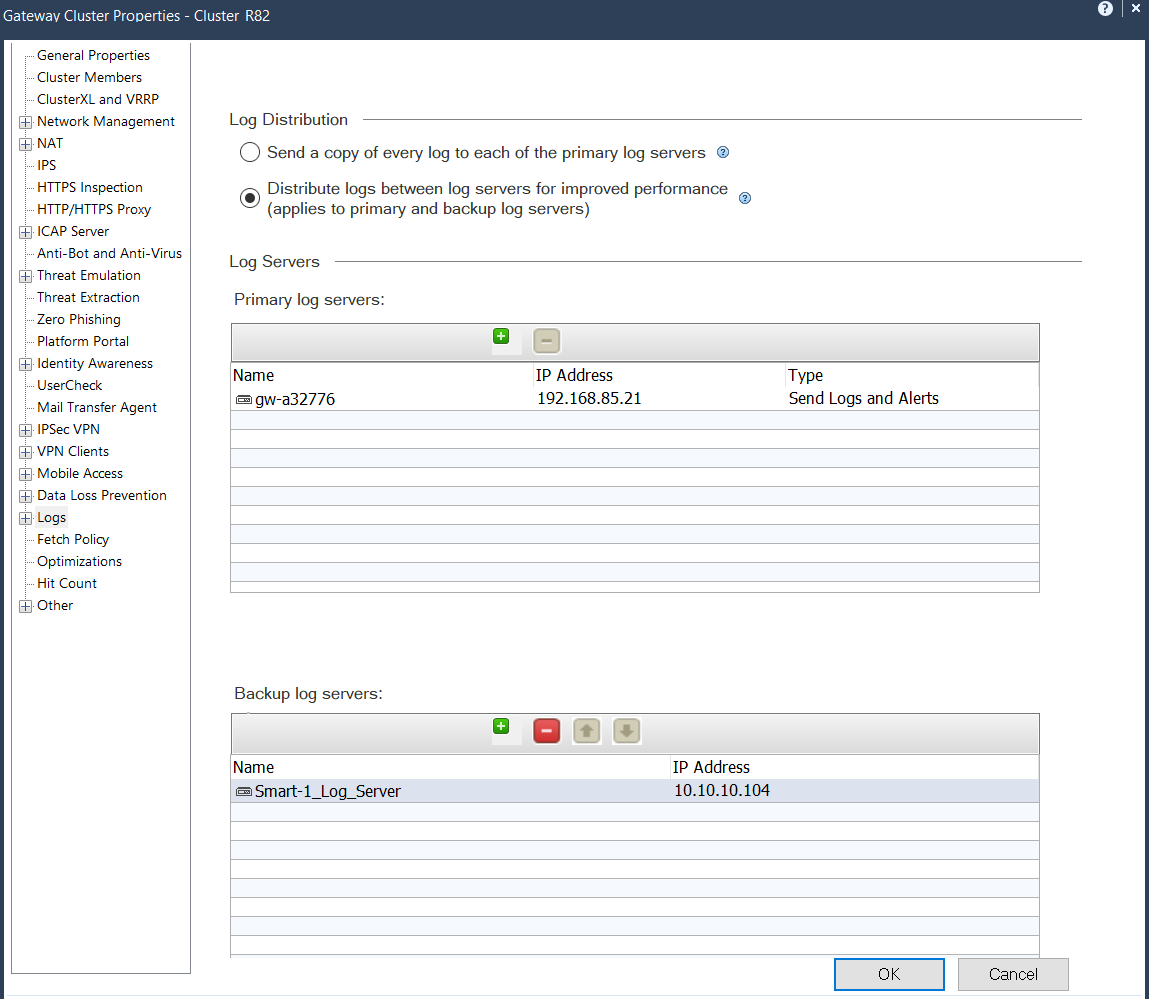The width and height of the screenshot is (1149, 999).
Task: Remove the selected primary log server
Action: point(546,340)
